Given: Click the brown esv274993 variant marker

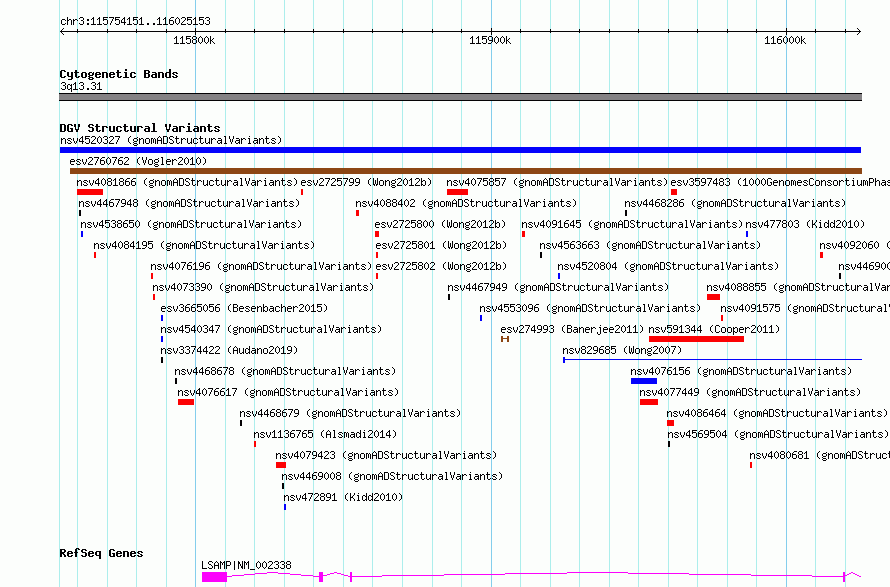Looking at the screenshot, I should pos(505,339).
